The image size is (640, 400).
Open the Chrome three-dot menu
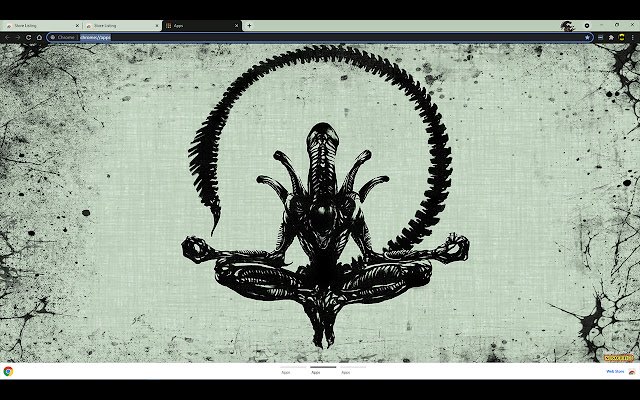click(x=633, y=37)
